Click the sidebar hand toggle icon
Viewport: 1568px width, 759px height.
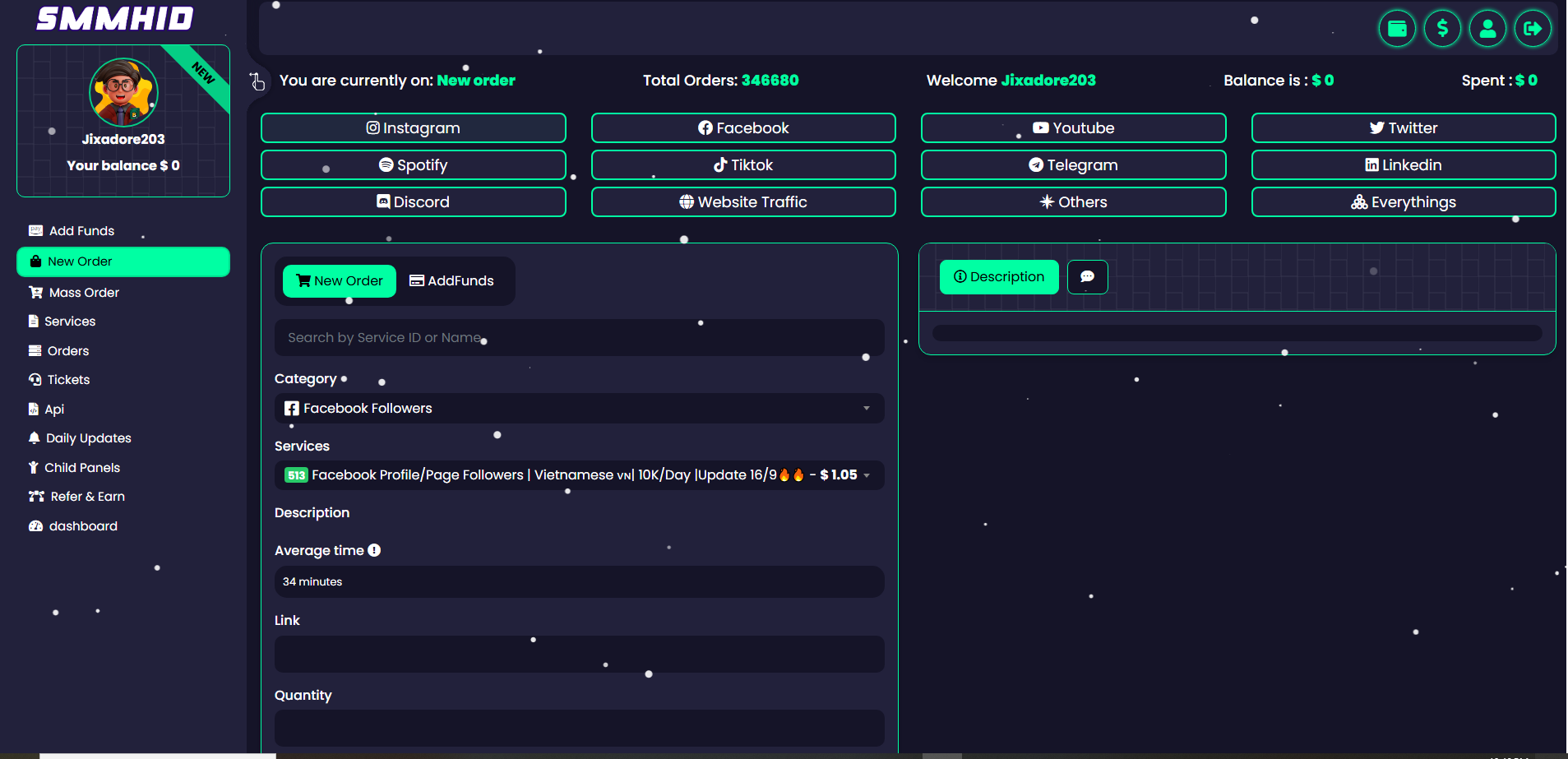(x=257, y=81)
